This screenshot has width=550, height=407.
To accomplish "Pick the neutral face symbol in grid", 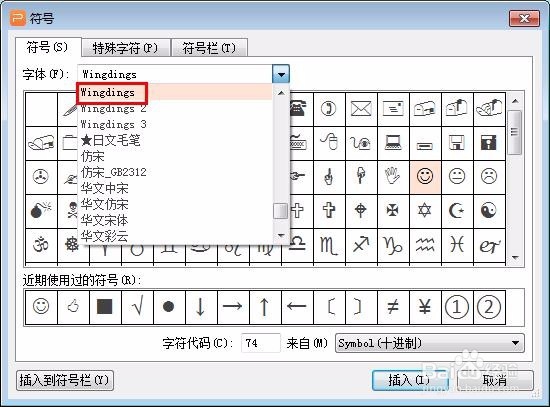I will click(x=457, y=176).
